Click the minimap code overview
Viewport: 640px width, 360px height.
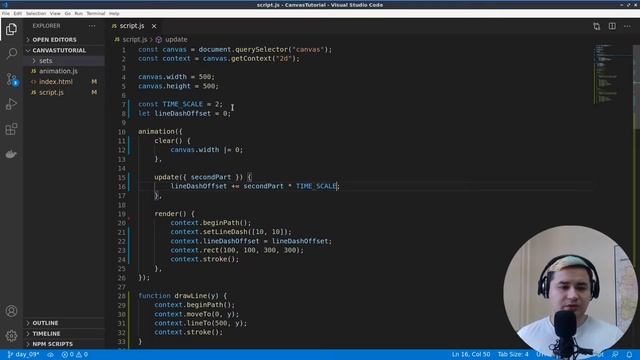tap(612, 73)
